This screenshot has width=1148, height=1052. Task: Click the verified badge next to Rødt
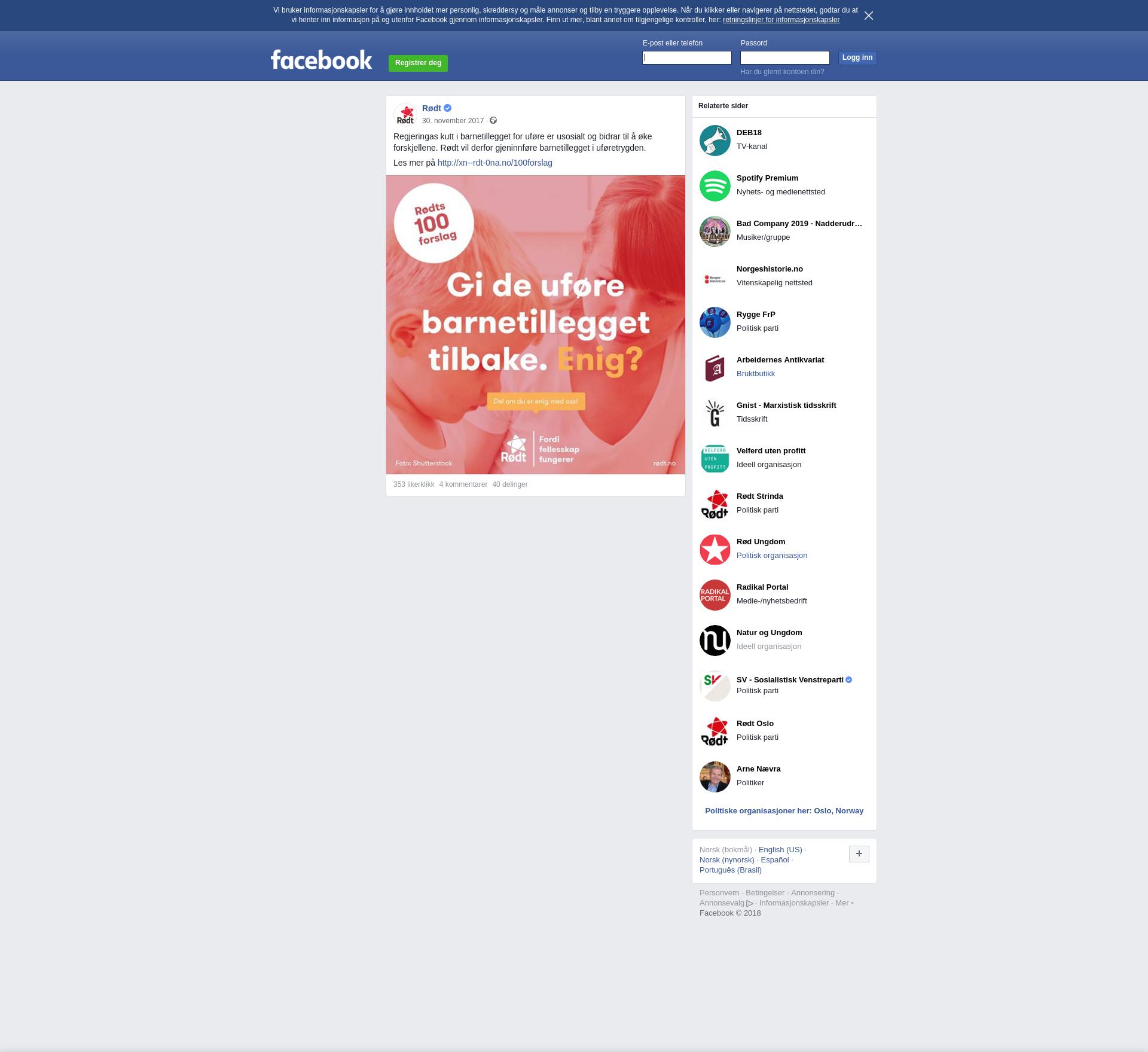click(x=447, y=108)
